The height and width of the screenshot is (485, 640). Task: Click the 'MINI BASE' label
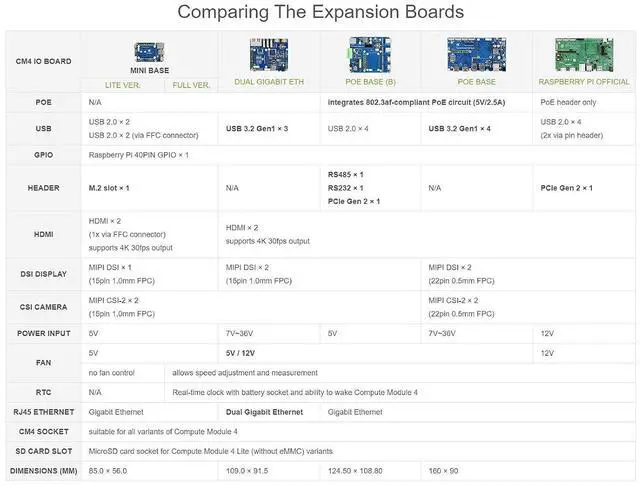click(x=149, y=71)
